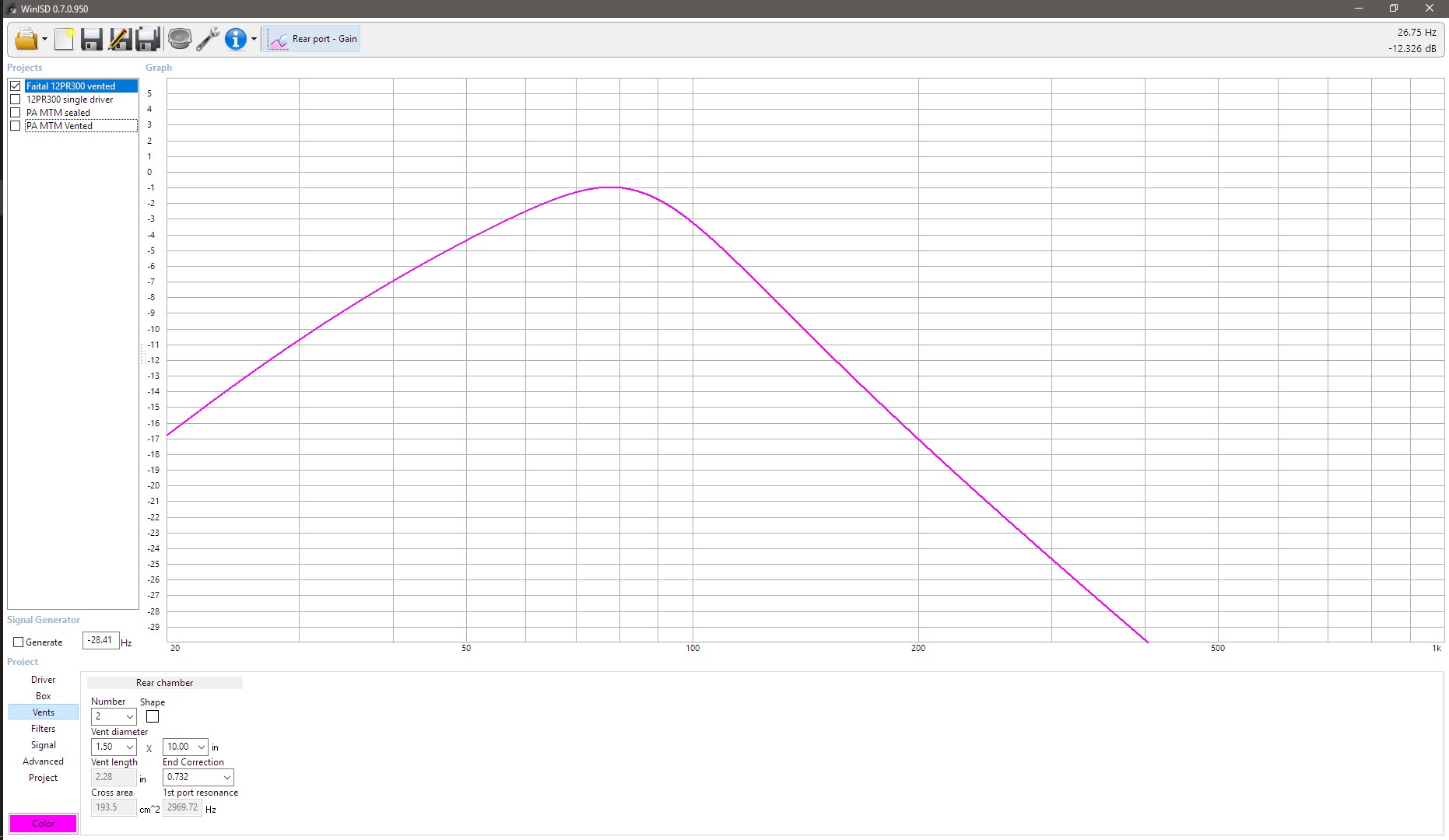
Task: Open the Rear port - Gain graph selector
Action: pyautogui.click(x=313, y=39)
